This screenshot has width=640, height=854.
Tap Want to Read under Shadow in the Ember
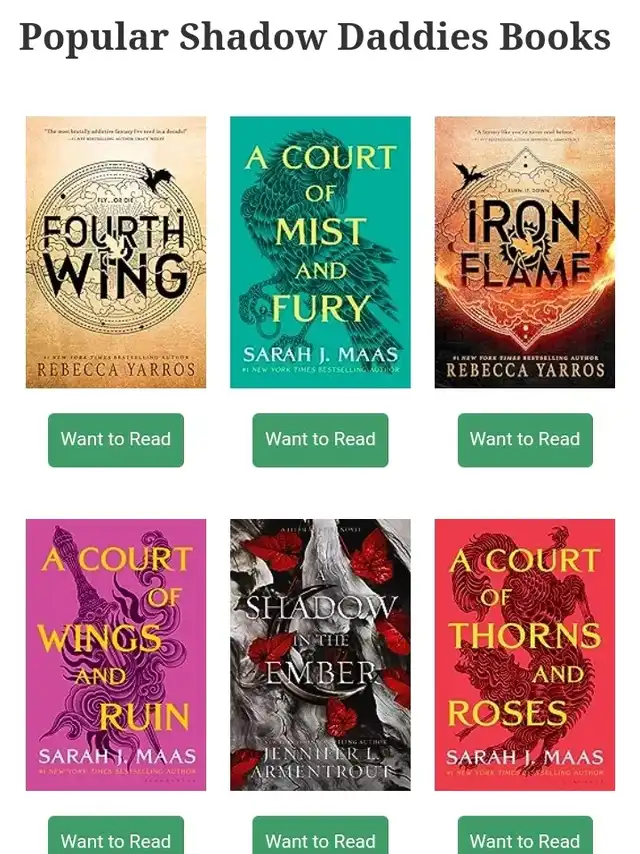320,836
